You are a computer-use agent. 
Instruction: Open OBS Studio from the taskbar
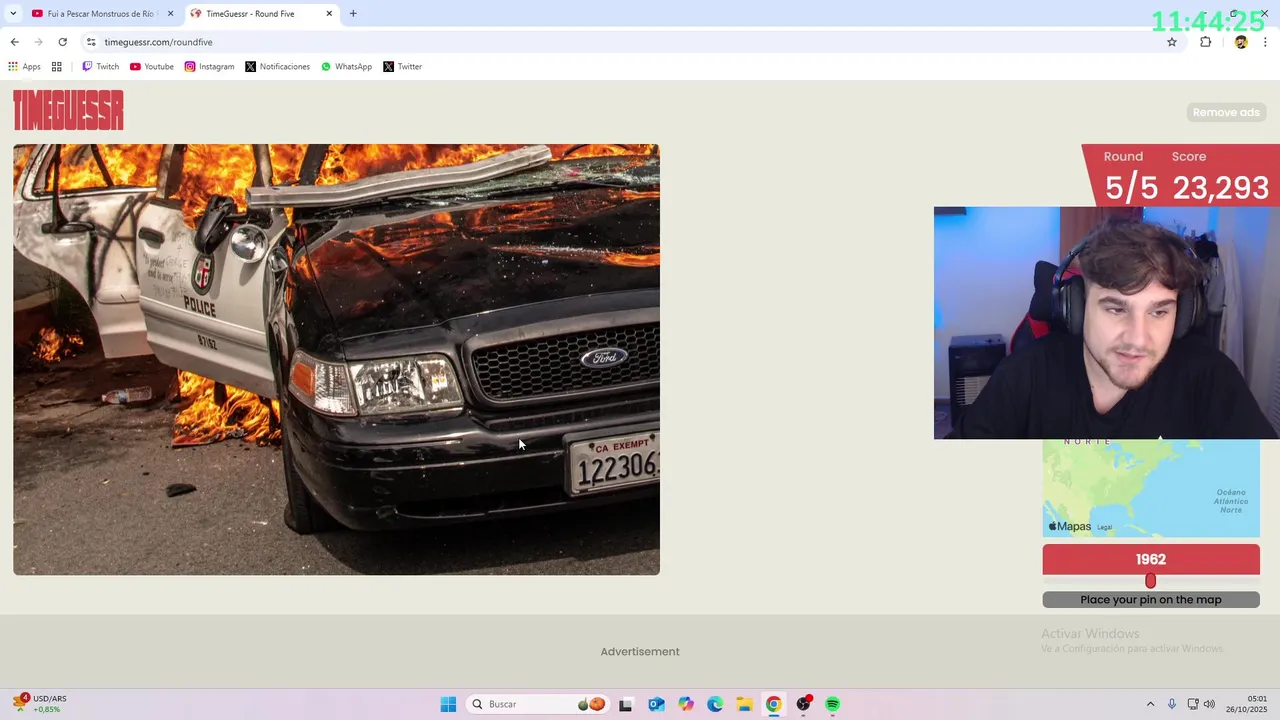pyautogui.click(x=803, y=704)
